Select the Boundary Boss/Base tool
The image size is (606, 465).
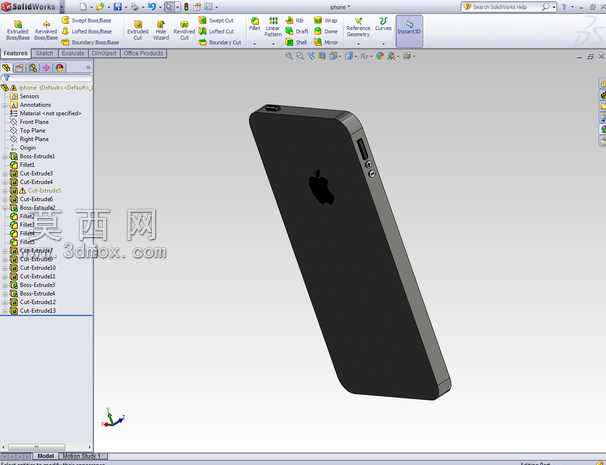coord(90,42)
